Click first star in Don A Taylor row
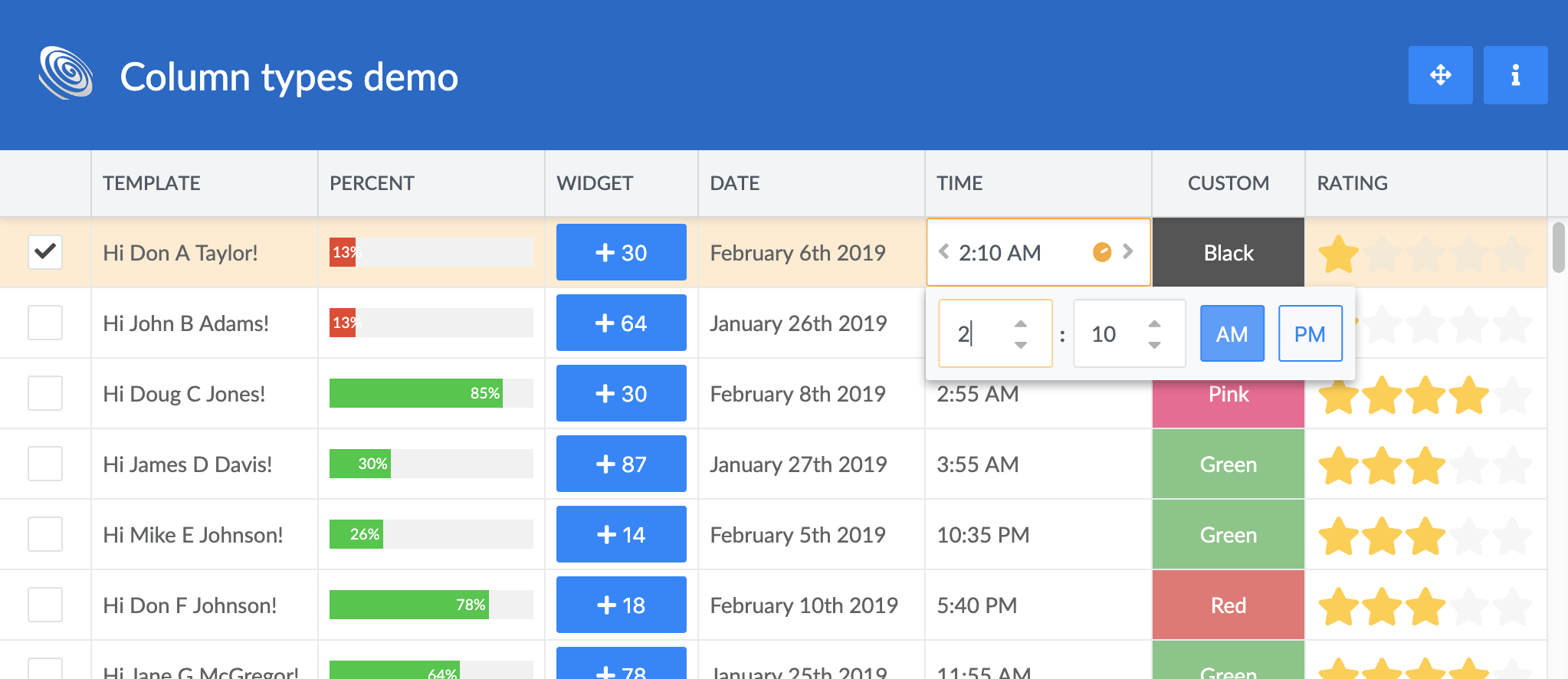The height and width of the screenshot is (679, 1568). [x=1338, y=254]
